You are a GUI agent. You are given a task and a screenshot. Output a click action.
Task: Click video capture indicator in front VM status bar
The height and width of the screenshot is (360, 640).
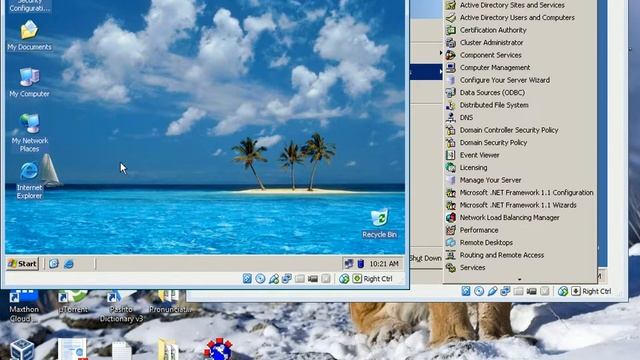pyautogui.click(x=313, y=278)
